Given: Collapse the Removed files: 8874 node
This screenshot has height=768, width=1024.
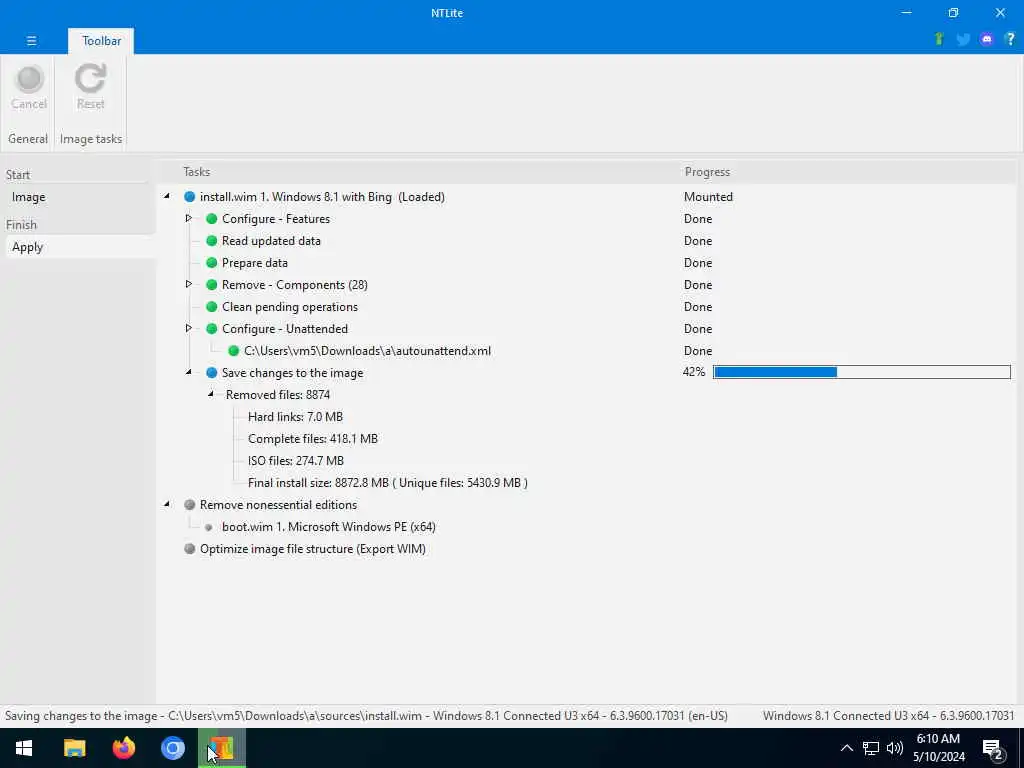Looking at the screenshot, I should [211, 394].
